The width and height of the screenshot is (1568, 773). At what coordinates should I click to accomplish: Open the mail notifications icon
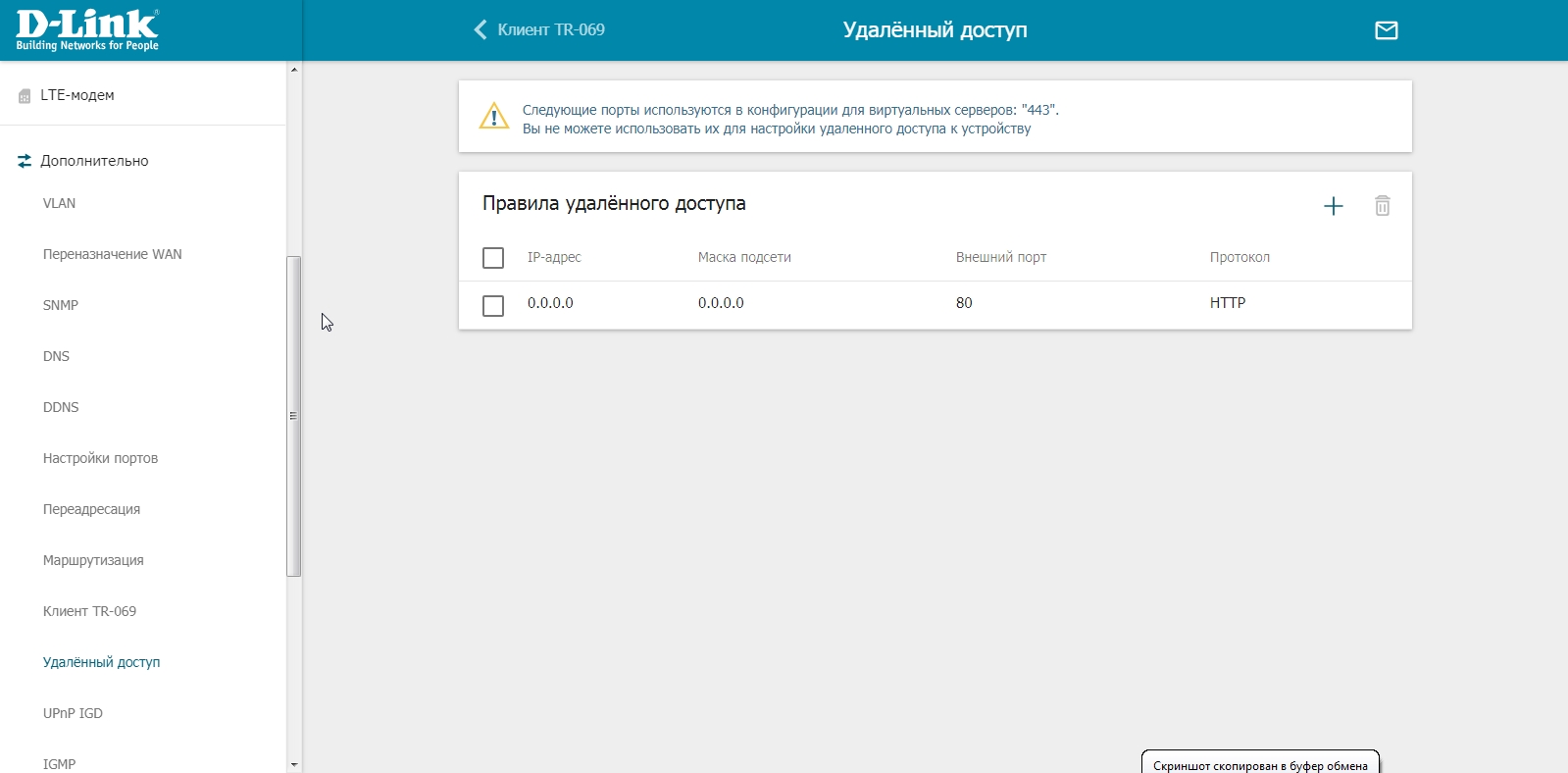point(1386,30)
